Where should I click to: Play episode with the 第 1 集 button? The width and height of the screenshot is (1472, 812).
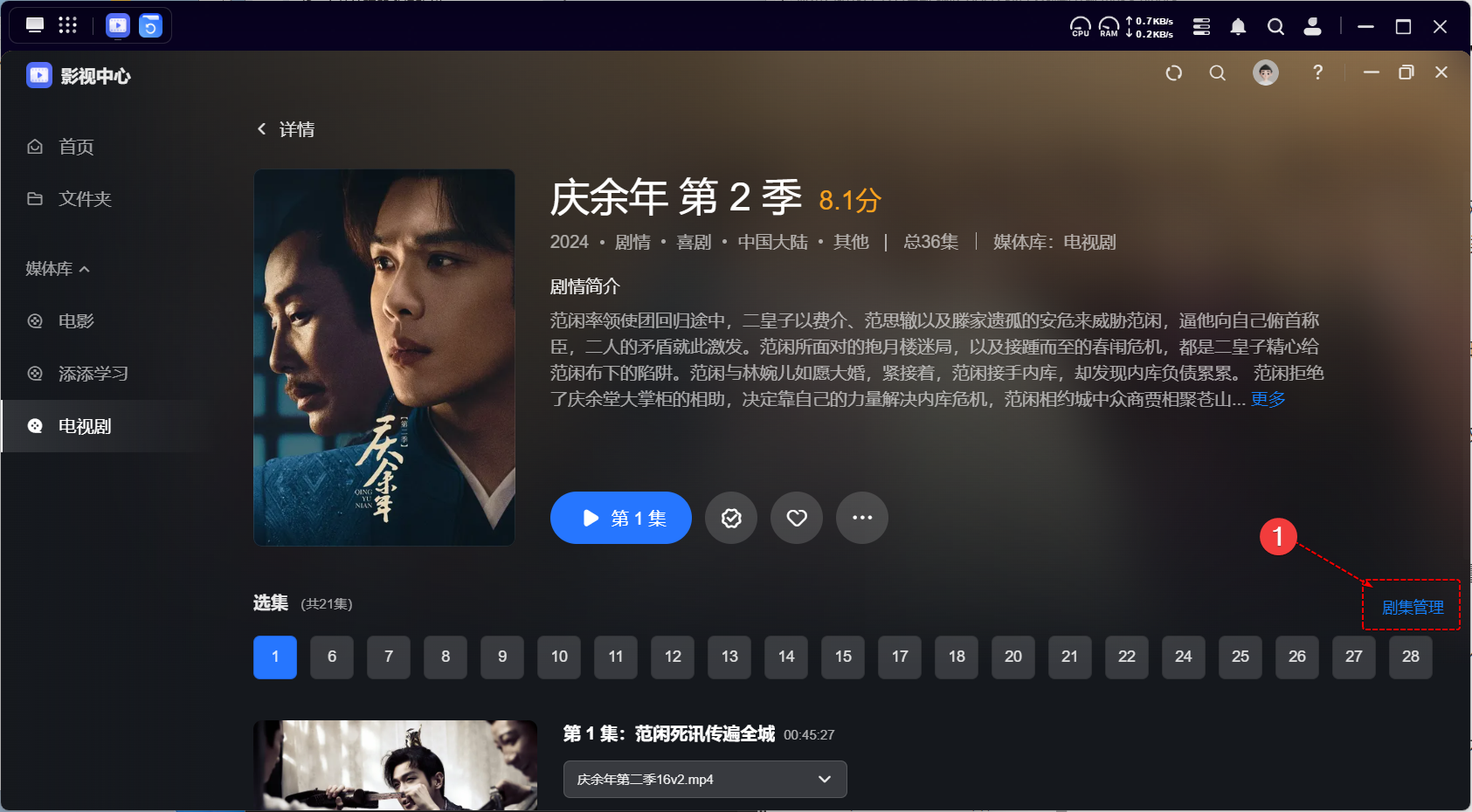621,518
